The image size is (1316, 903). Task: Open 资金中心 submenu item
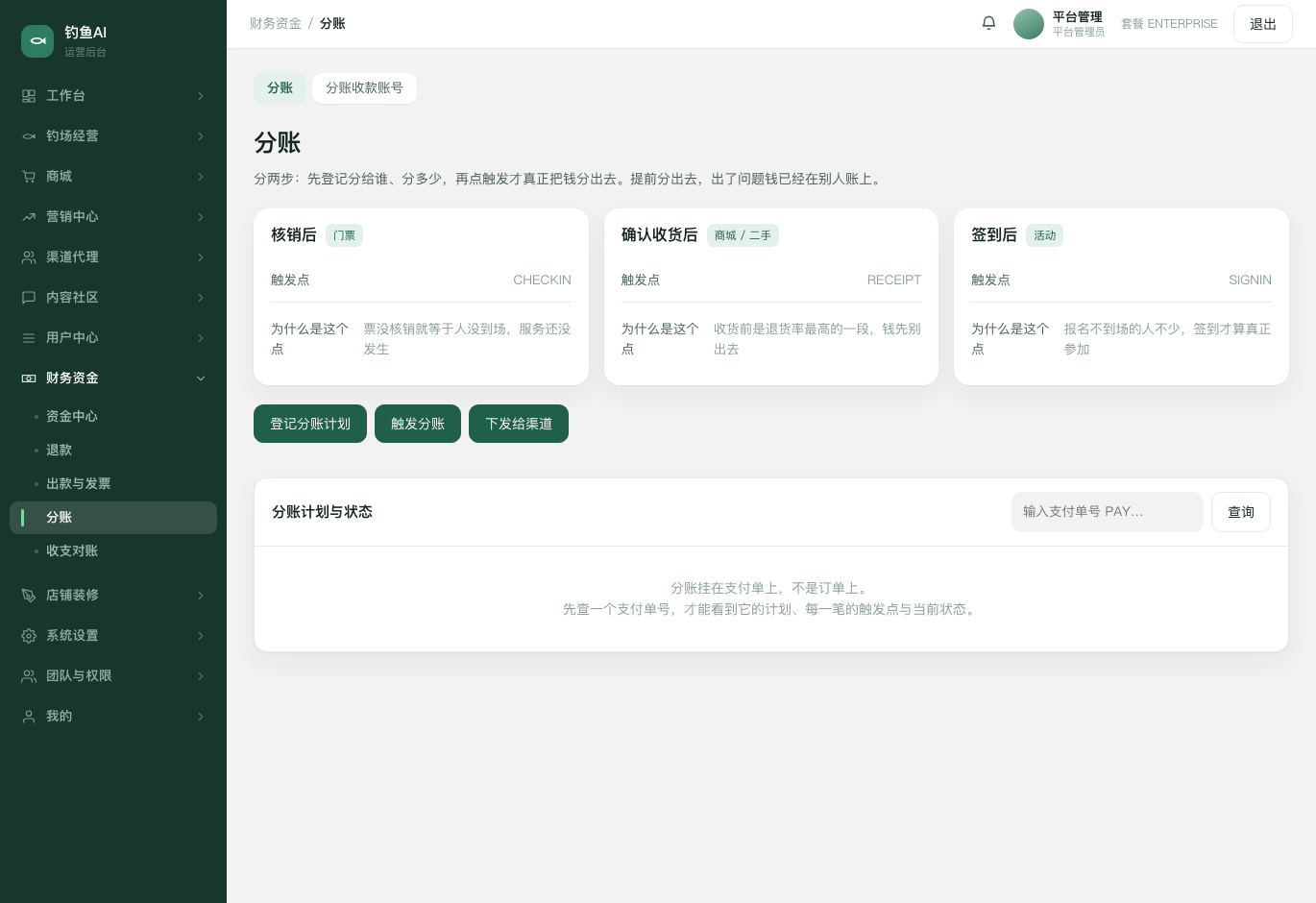[x=113, y=417]
